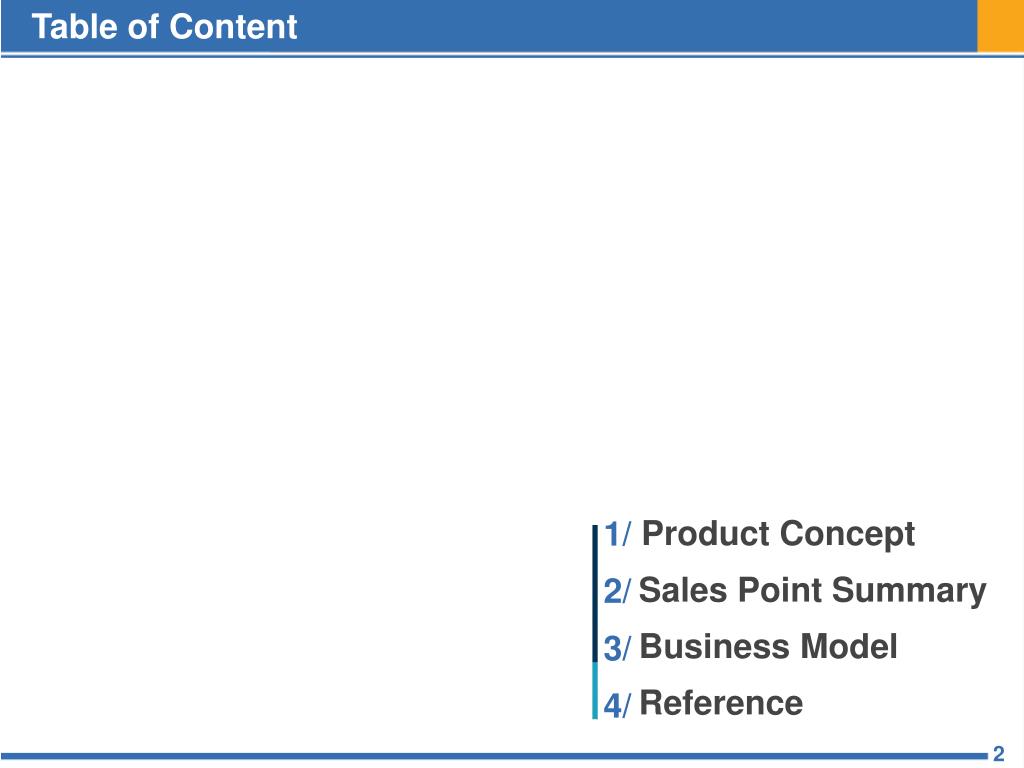This screenshot has width=1024, height=768.
Task: Click the word 'Content' in the title
Action: tap(233, 27)
